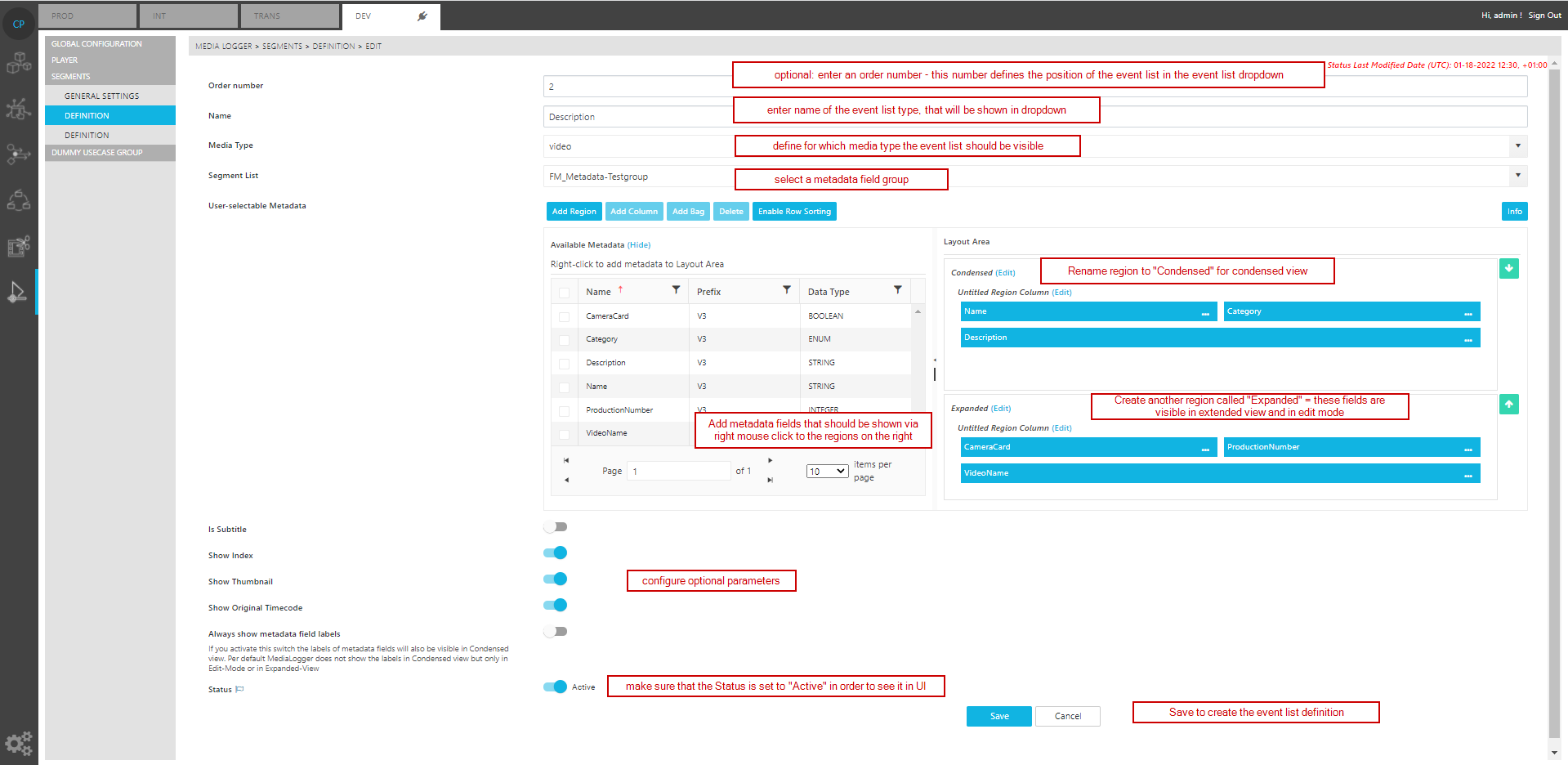Disable the Show Index toggle
The image size is (1568, 765).
pos(556,553)
